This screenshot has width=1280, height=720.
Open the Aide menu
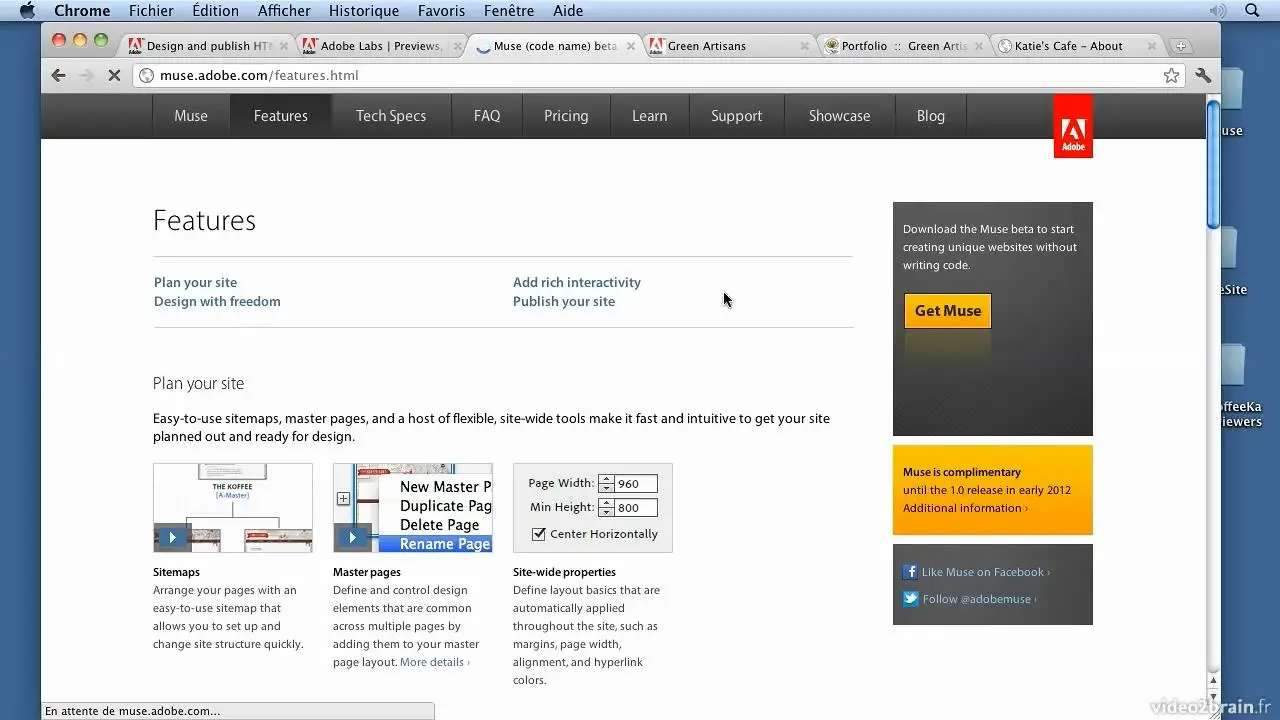[x=568, y=11]
